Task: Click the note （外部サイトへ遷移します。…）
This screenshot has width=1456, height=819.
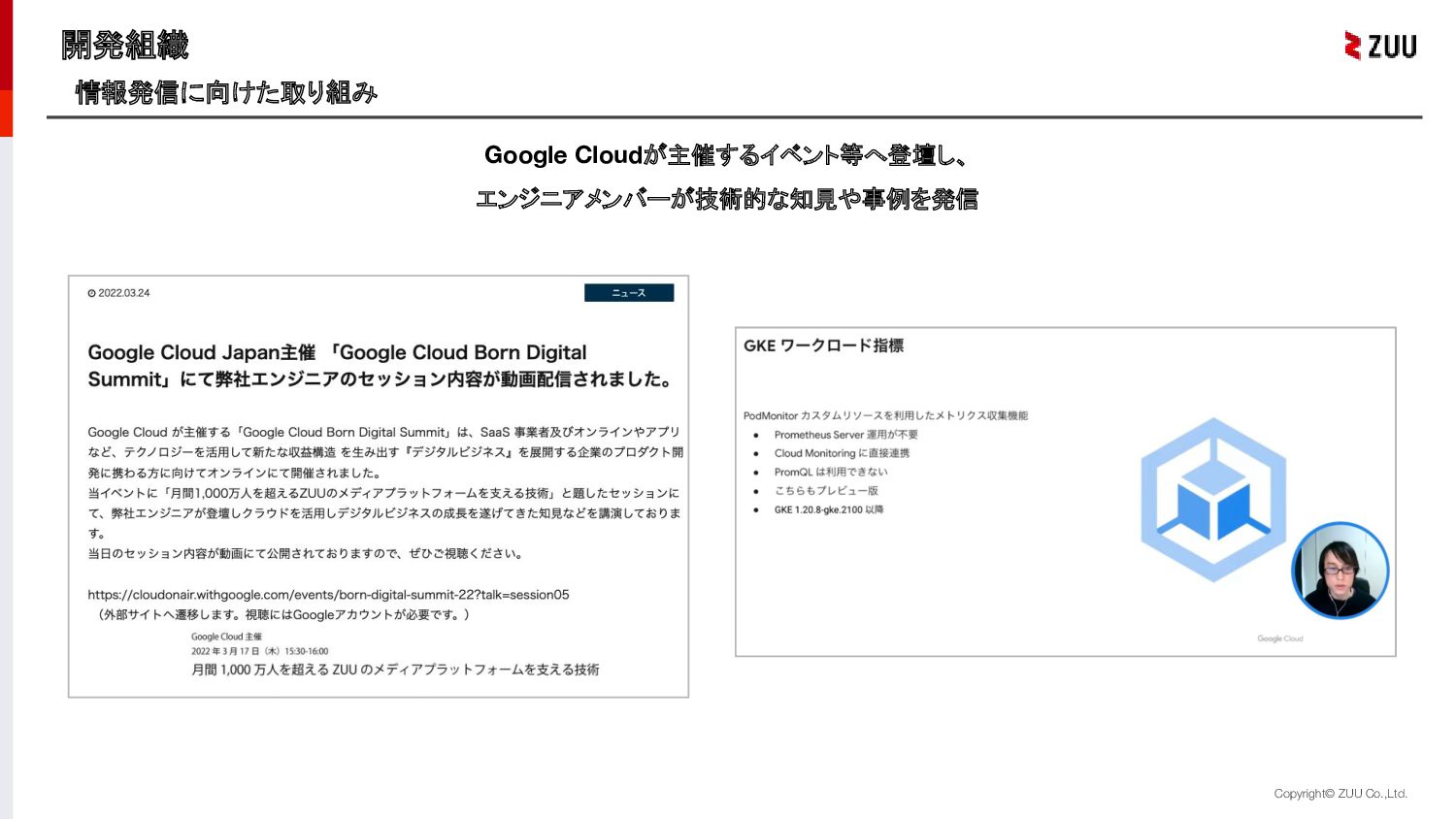Action: point(281,614)
